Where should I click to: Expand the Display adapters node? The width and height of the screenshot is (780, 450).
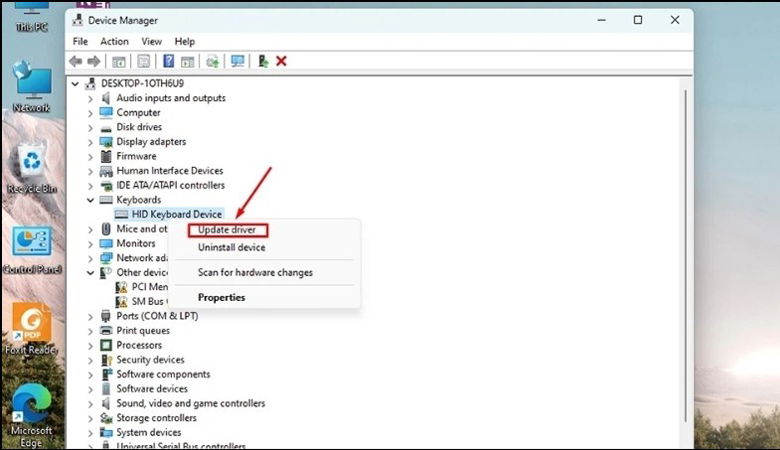point(91,142)
